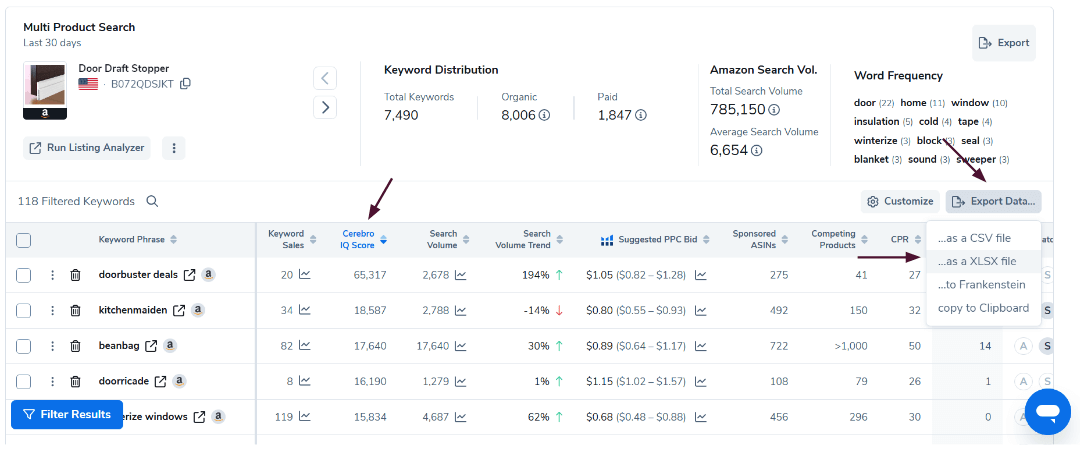Viewport: 1080px width, 460px height.
Task: Copy the ASIN B072QDSJKT
Action: (x=185, y=84)
